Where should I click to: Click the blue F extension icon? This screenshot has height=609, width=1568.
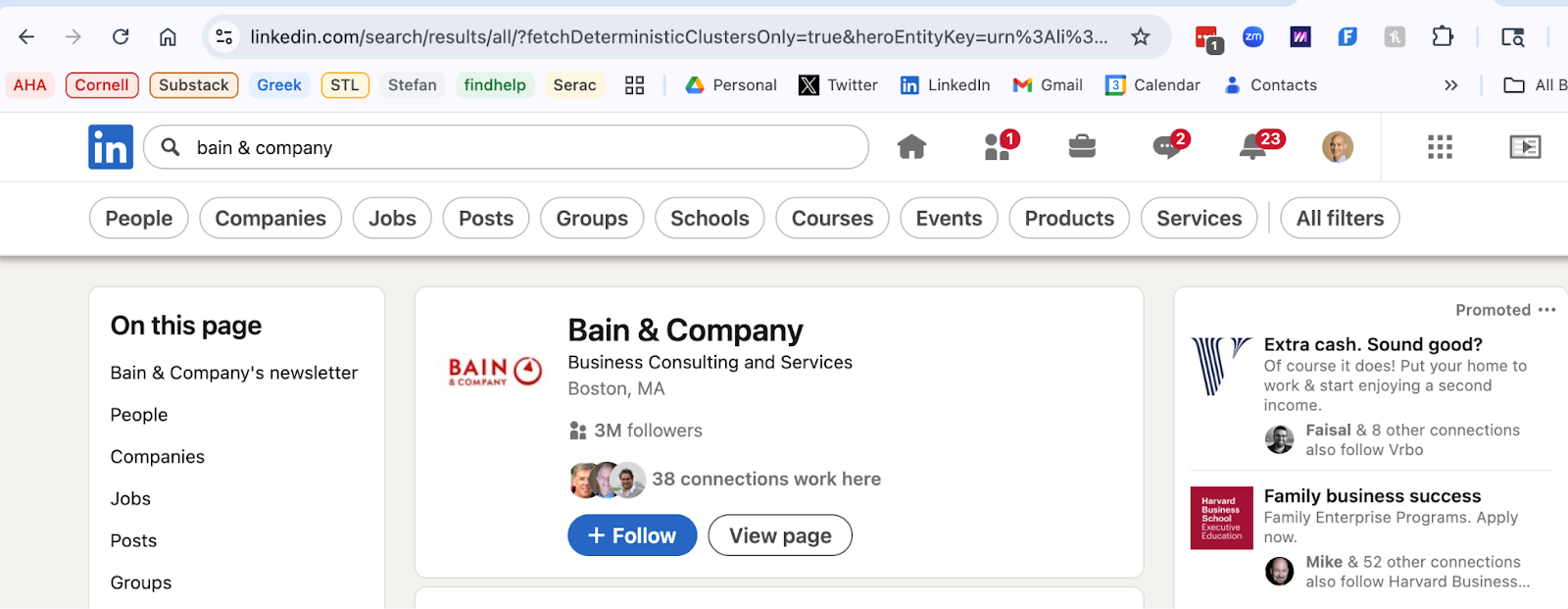click(1347, 37)
